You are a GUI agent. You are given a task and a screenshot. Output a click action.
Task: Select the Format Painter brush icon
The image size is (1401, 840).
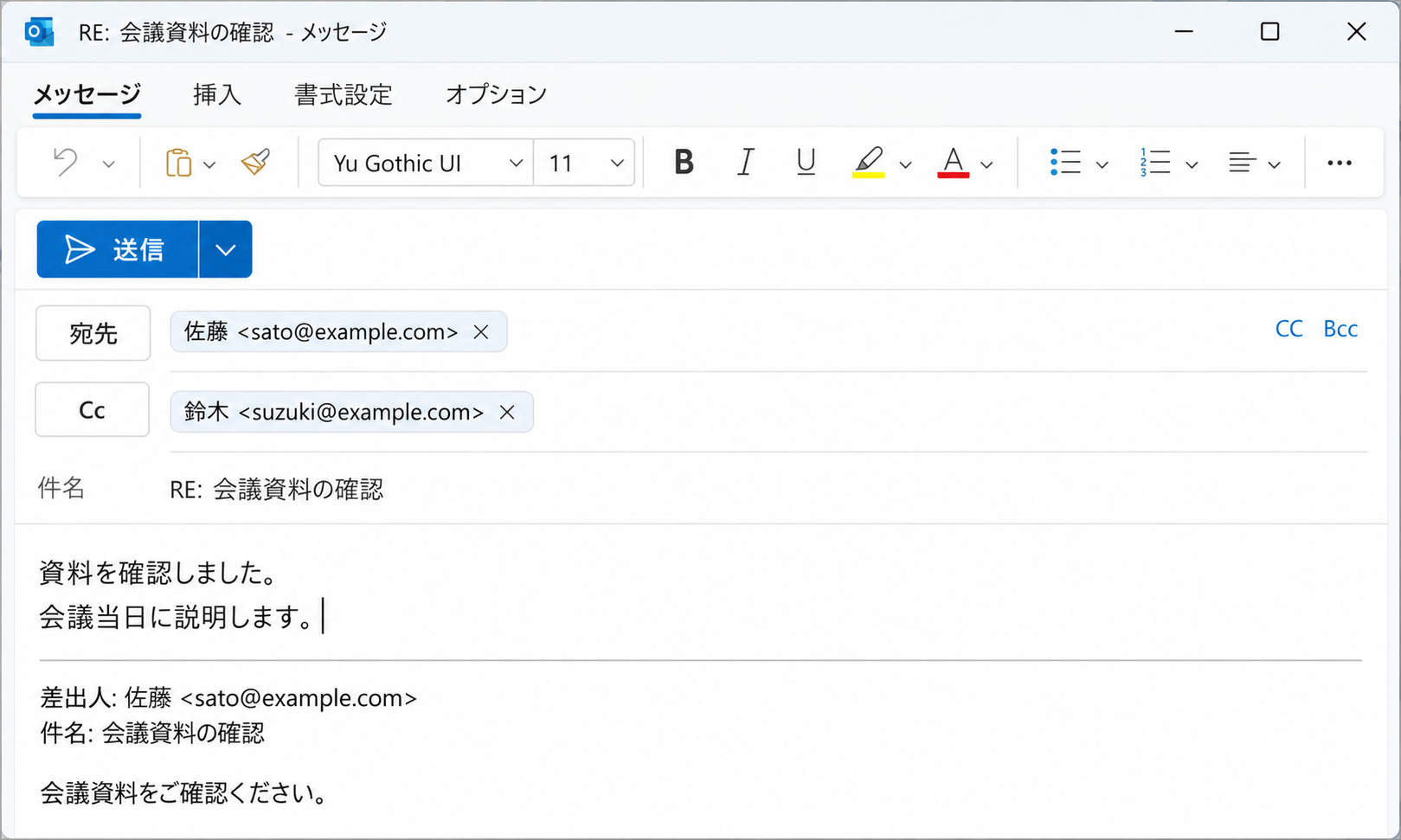256,162
